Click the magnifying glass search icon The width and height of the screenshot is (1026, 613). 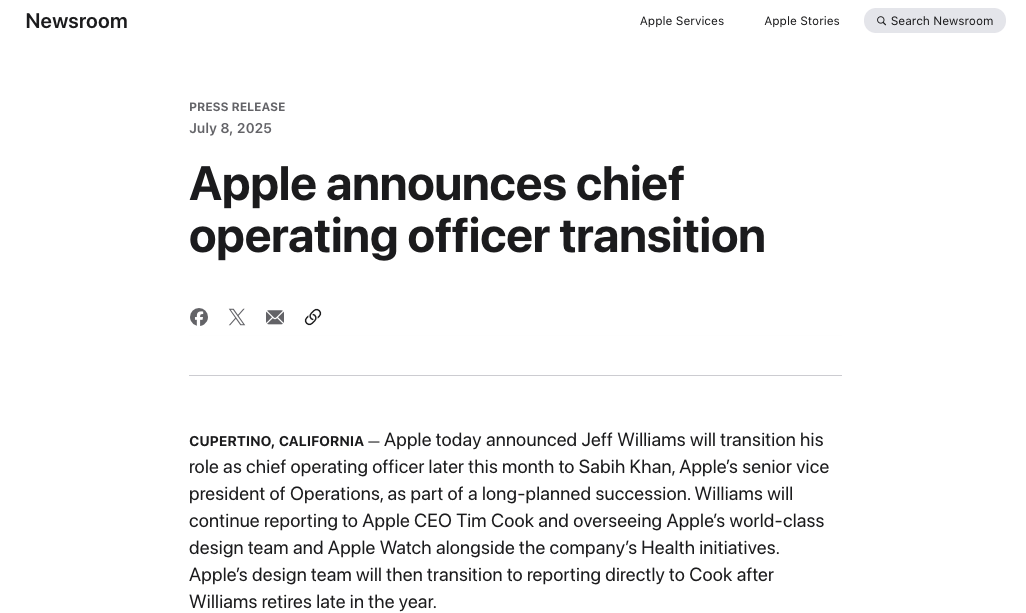tap(881, 21)
